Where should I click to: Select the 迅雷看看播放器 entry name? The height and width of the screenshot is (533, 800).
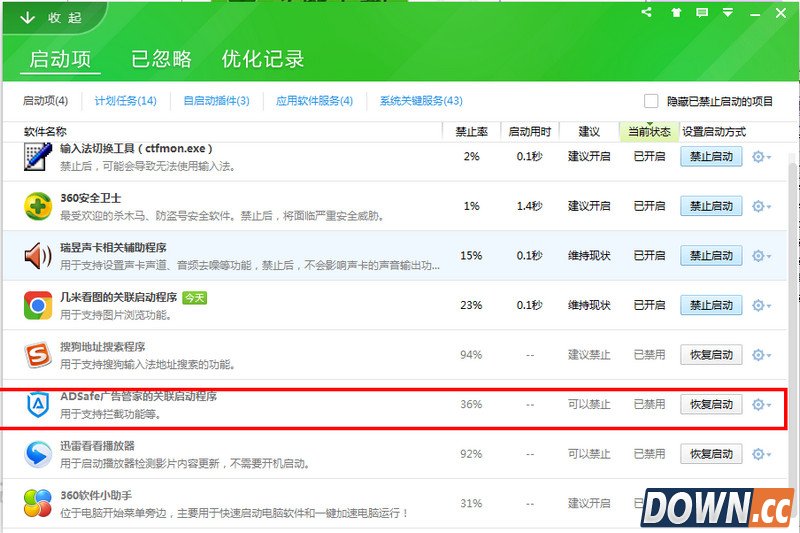pyautogui.click(x=97, y=446)
